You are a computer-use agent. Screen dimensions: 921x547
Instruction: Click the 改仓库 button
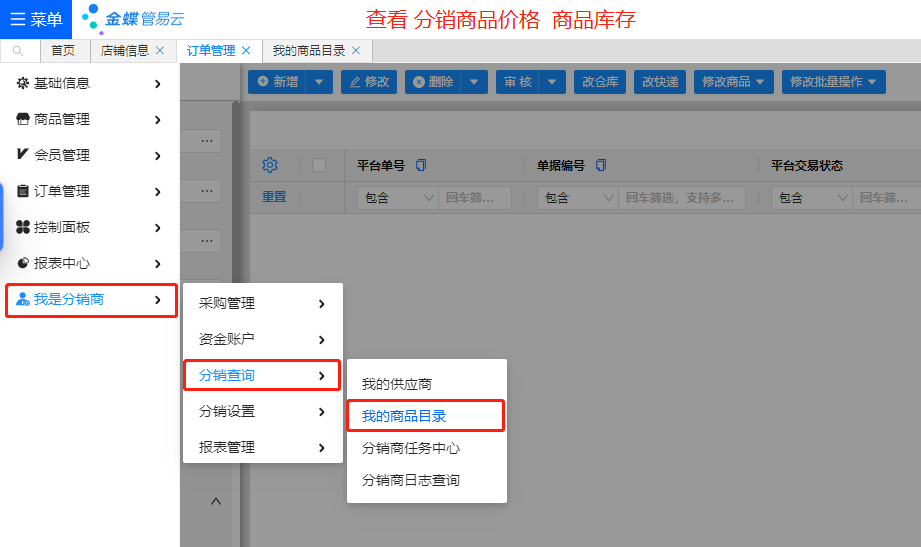pyautogui.click(x=601, y=82)
